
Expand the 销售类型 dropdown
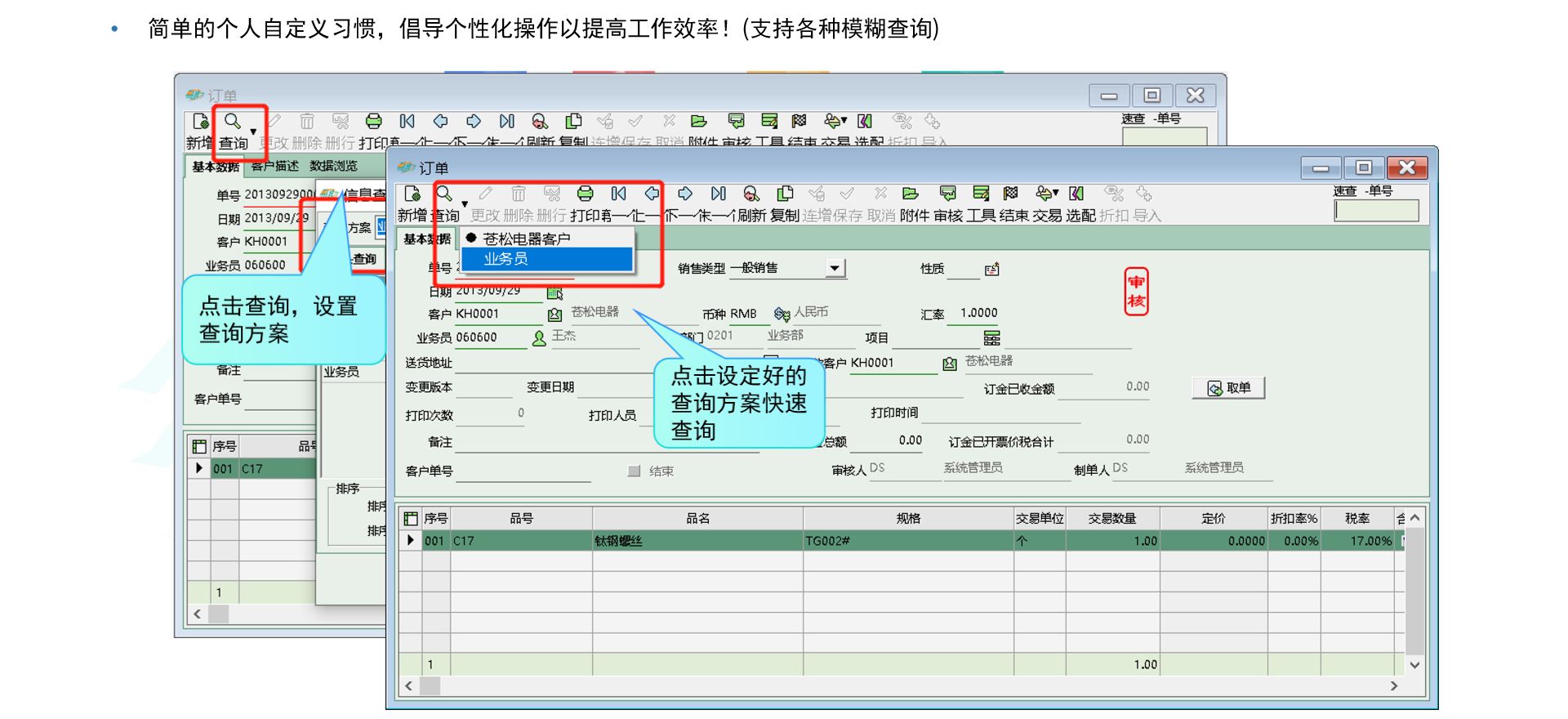click(x=834, y=269)
